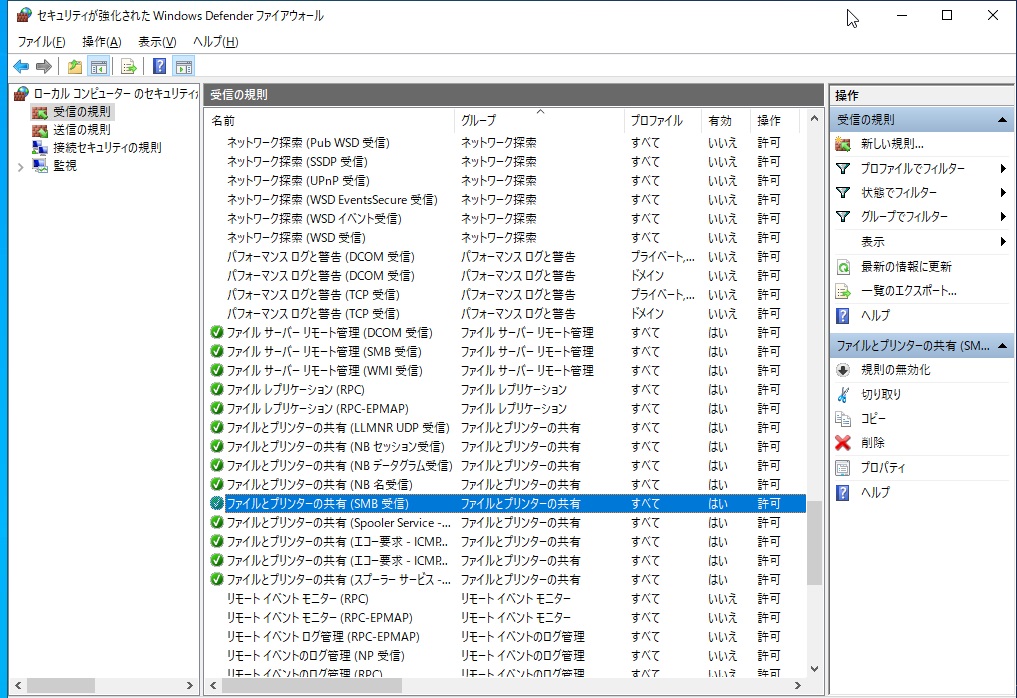This screenshot has width=1017, height=698.
Task: Open the グループでフィルター submenu arrow
Action: click(x=1003, y=217)
